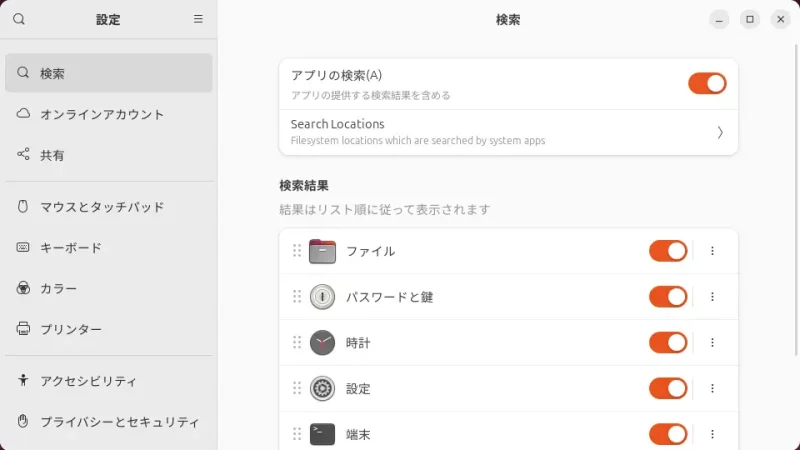Click the パスワードと鍵 app icon

pyautogui.click(x=322, y=297)
